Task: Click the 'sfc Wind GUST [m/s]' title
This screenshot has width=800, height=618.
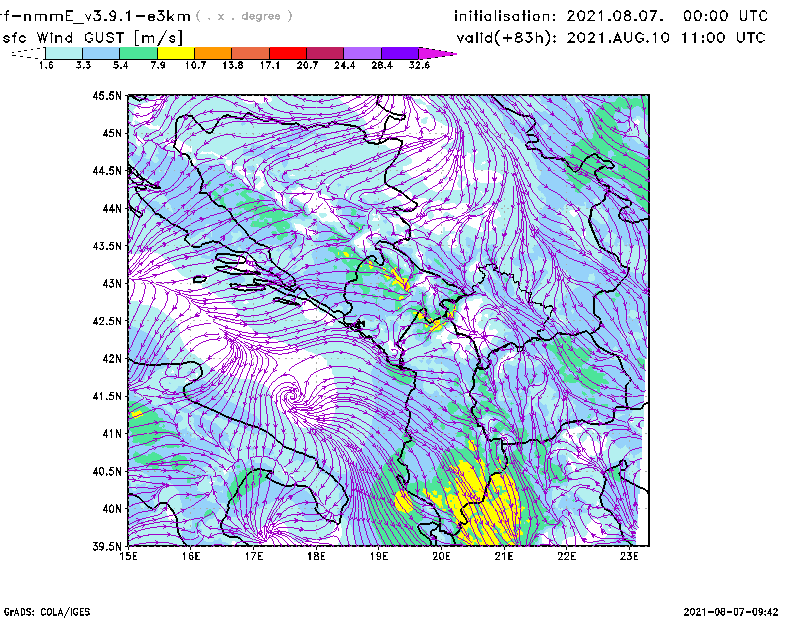Action: point(92,38)
